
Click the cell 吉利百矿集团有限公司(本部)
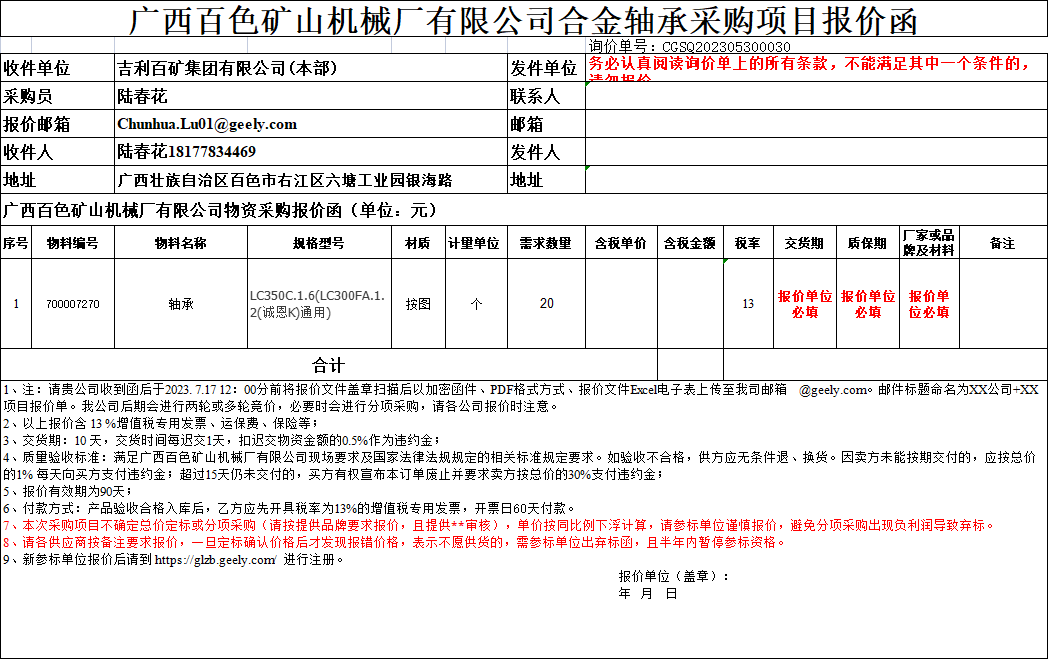[311, 68]
